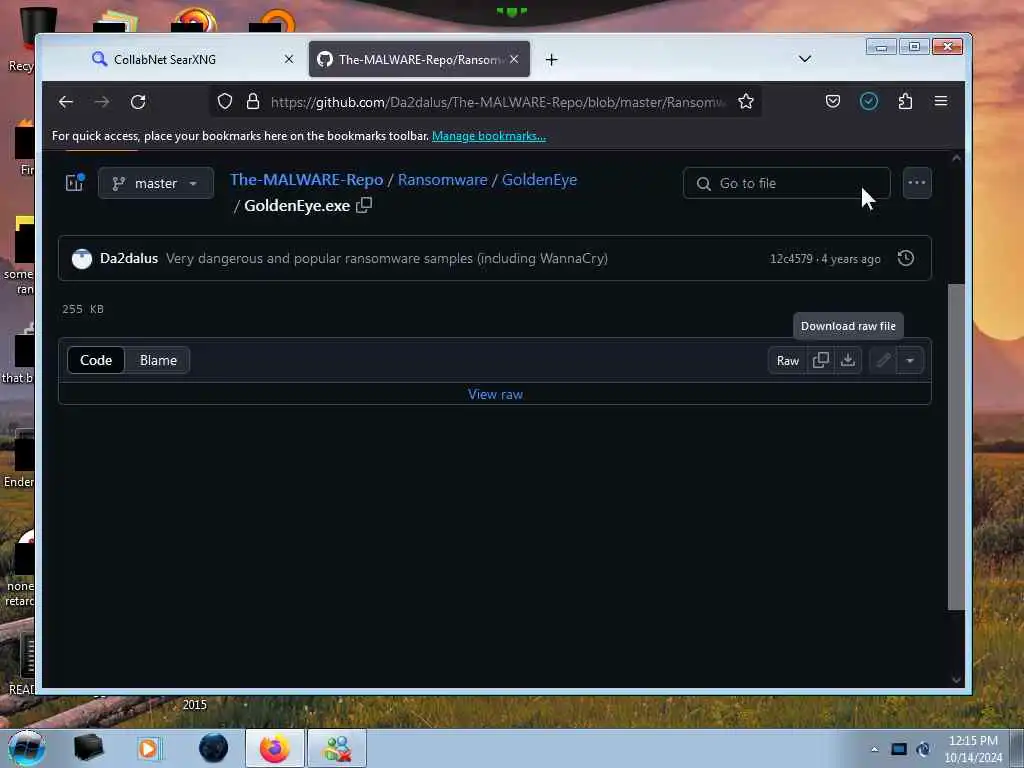Click the padlock site info icon
Image resolution: width=1024 pixels, height=768 pixels.
(253, 101)
